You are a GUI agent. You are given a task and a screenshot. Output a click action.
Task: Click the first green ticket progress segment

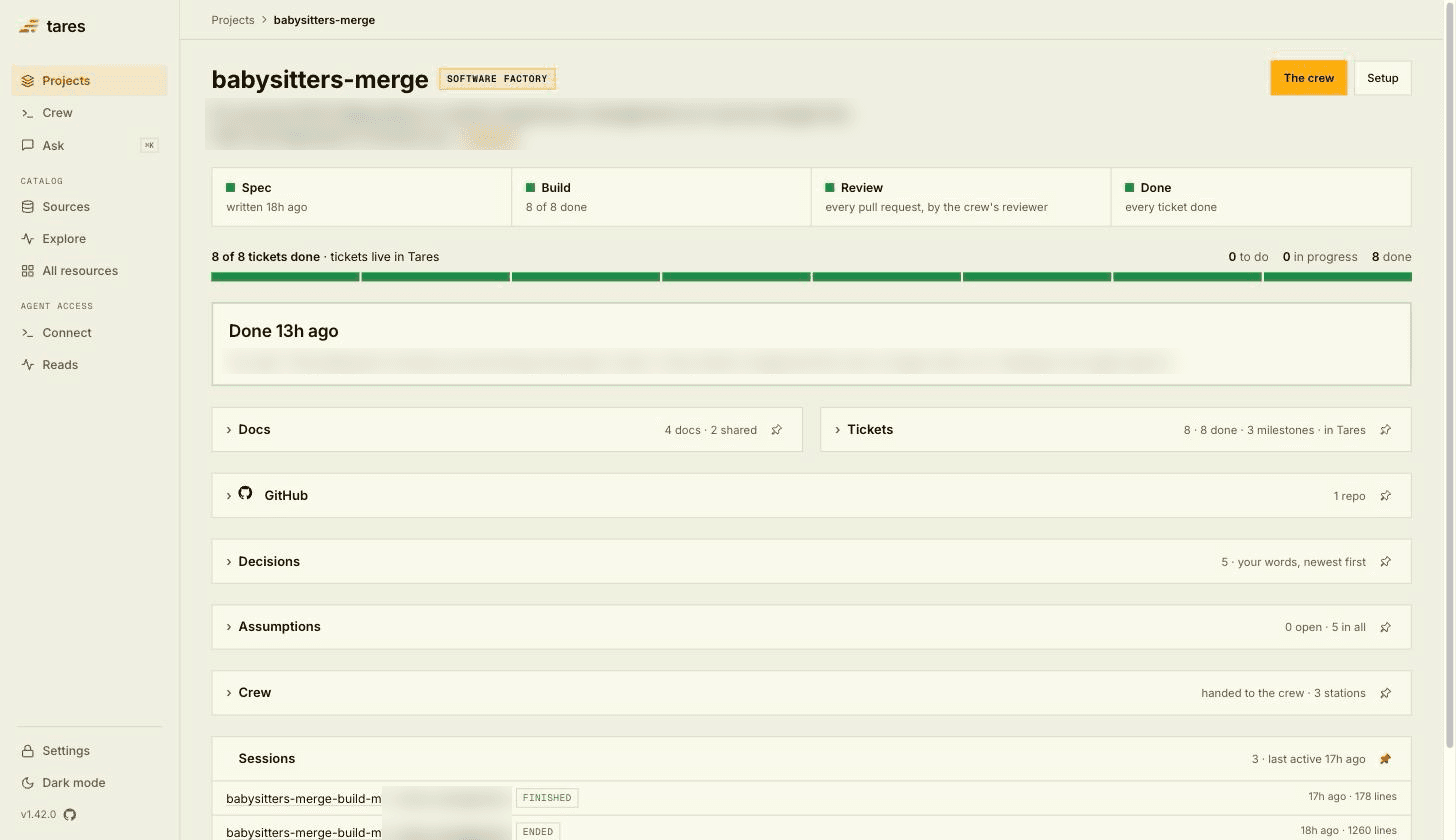tap(285, 277)
